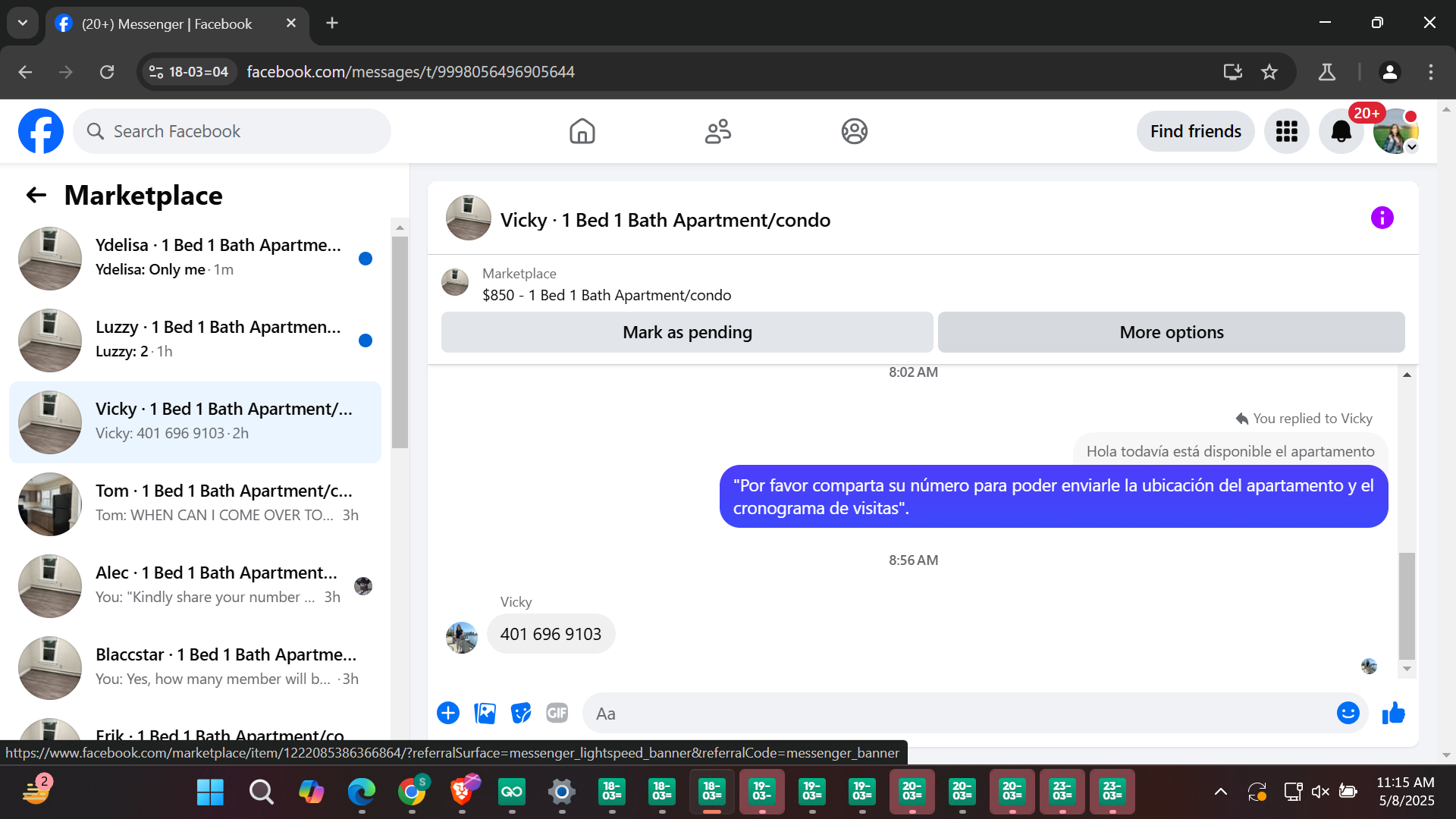The image size is (1456, 819).
Task: Open the Ydelisa conversation
Action: coord(195,259)
